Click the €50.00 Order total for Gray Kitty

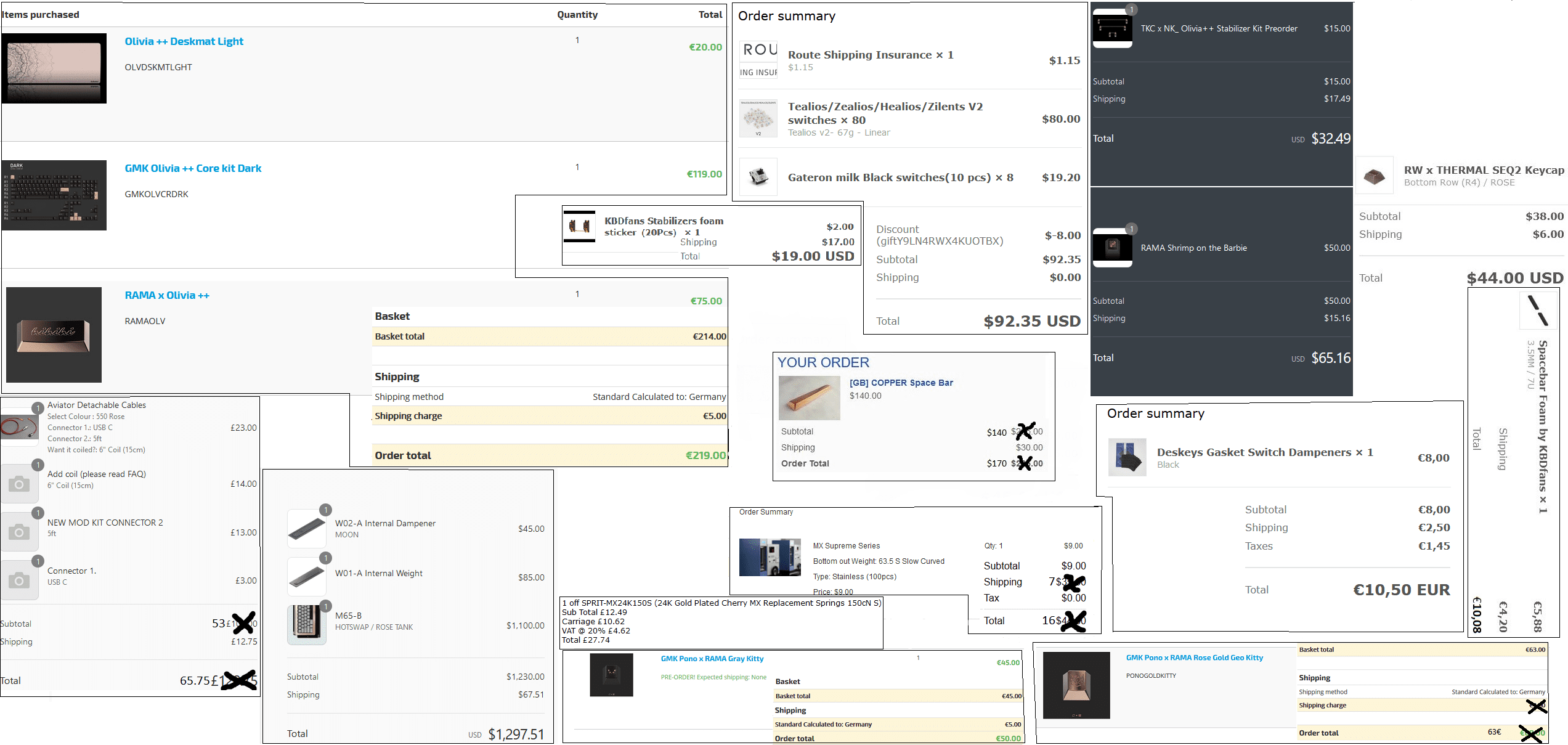pos(1009,738)
